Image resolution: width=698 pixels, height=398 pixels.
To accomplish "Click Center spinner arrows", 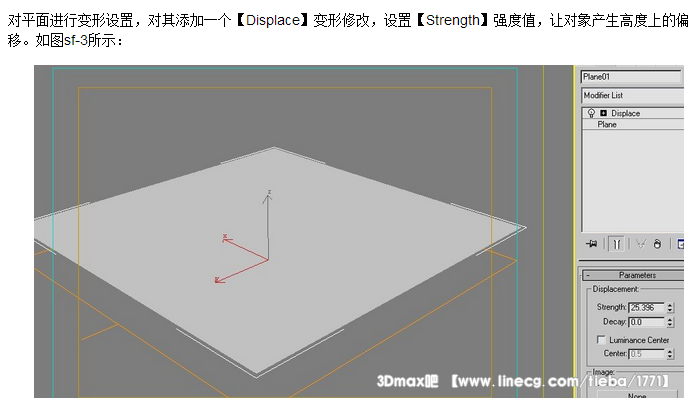I will click(670, 353).
